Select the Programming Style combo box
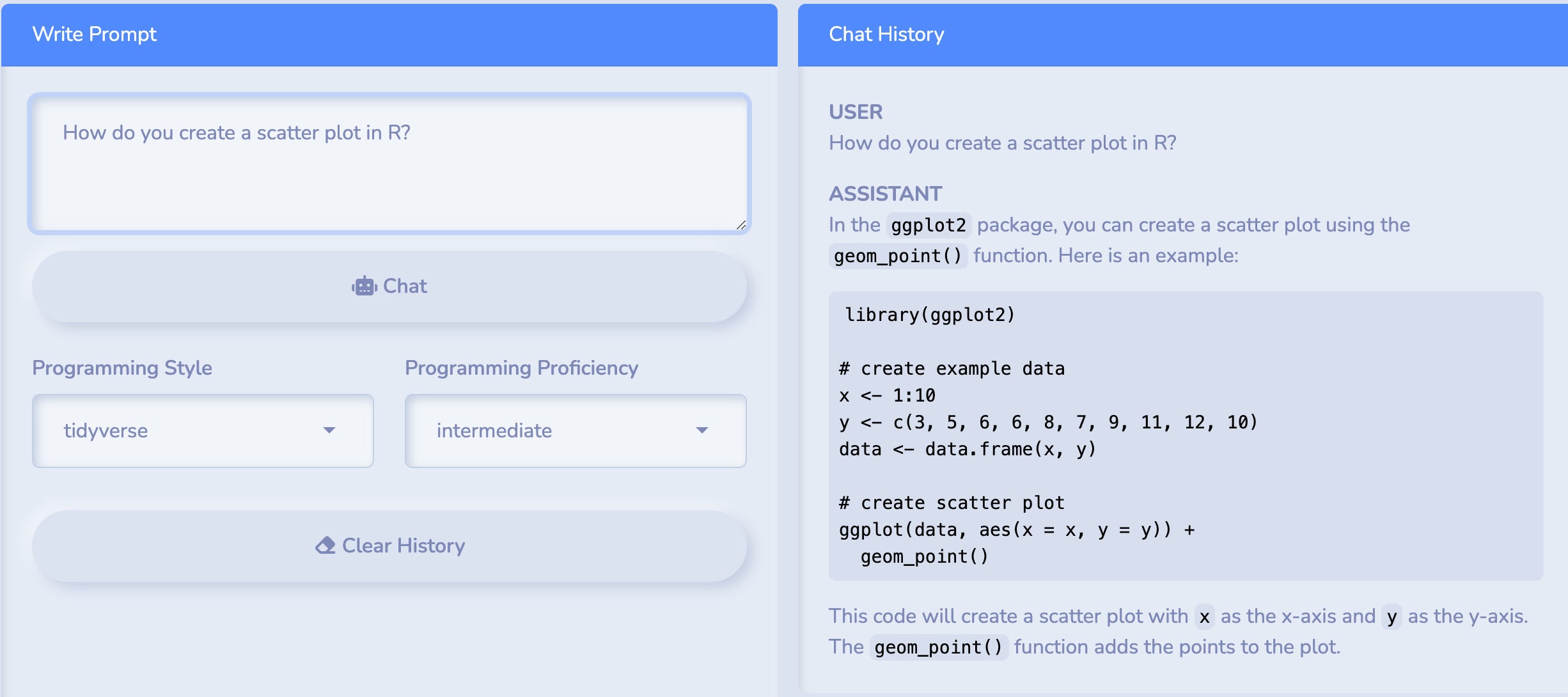The width and height of the screenshot is (1568, 697). point(203,430)
